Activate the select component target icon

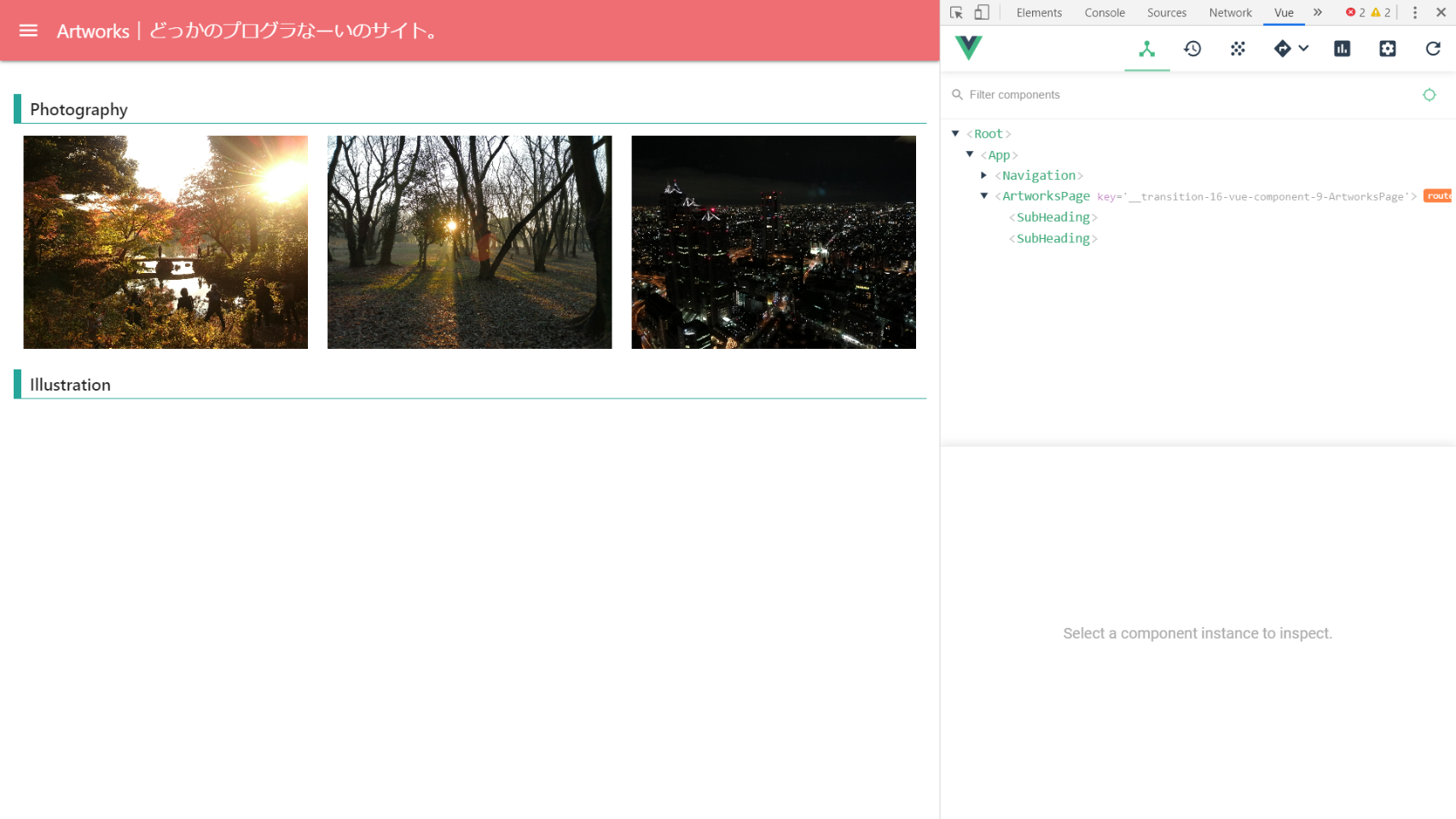1429,95
